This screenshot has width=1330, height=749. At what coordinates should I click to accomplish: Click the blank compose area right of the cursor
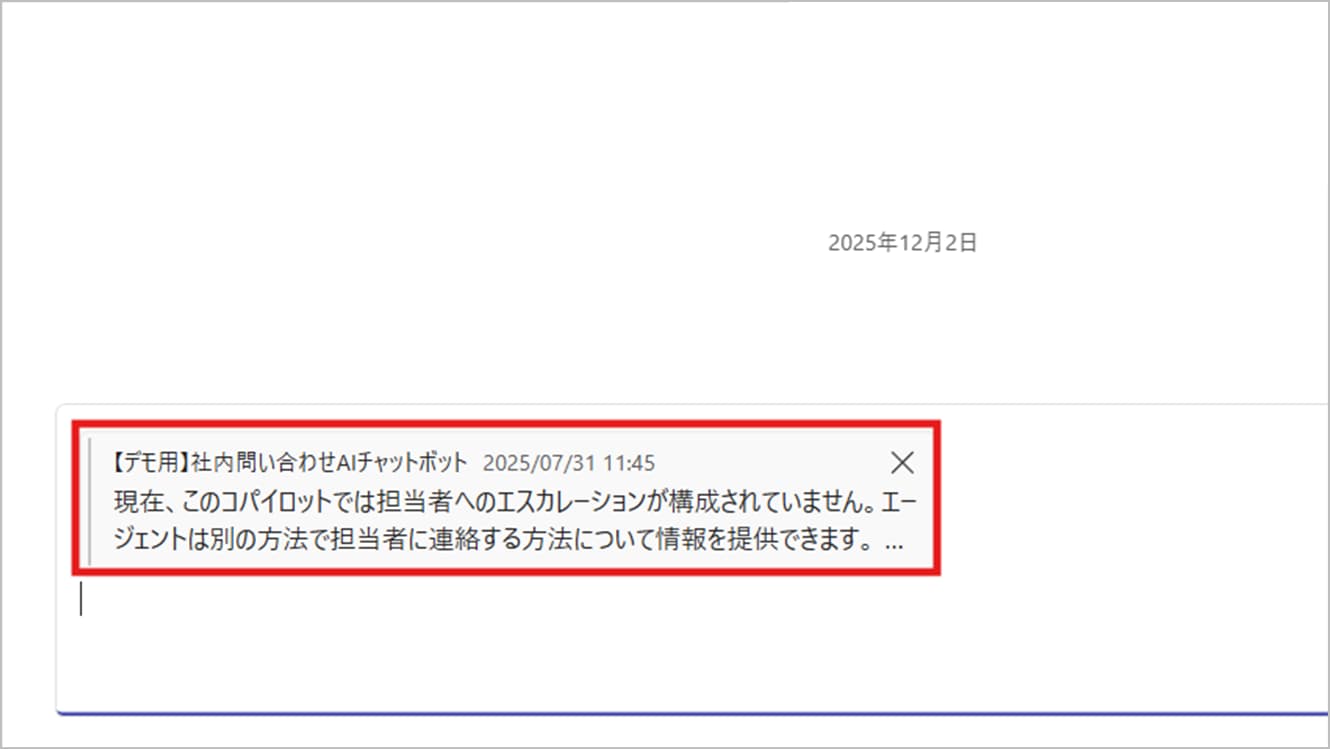[700, 600]
